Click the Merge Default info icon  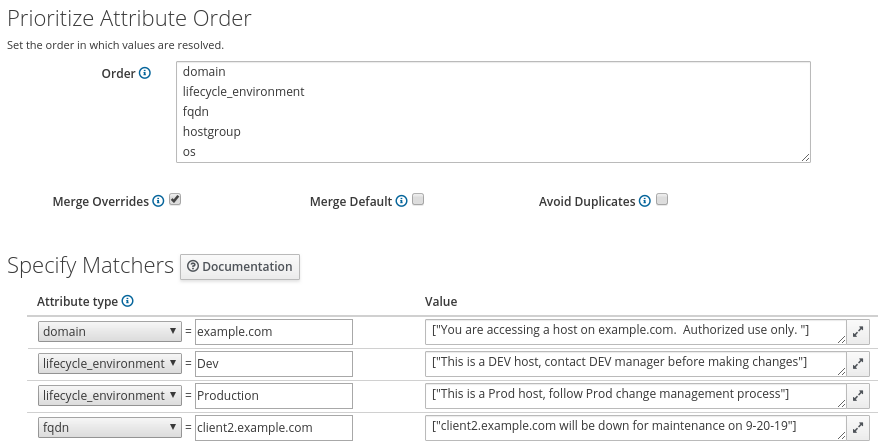(x=401, y=201)
